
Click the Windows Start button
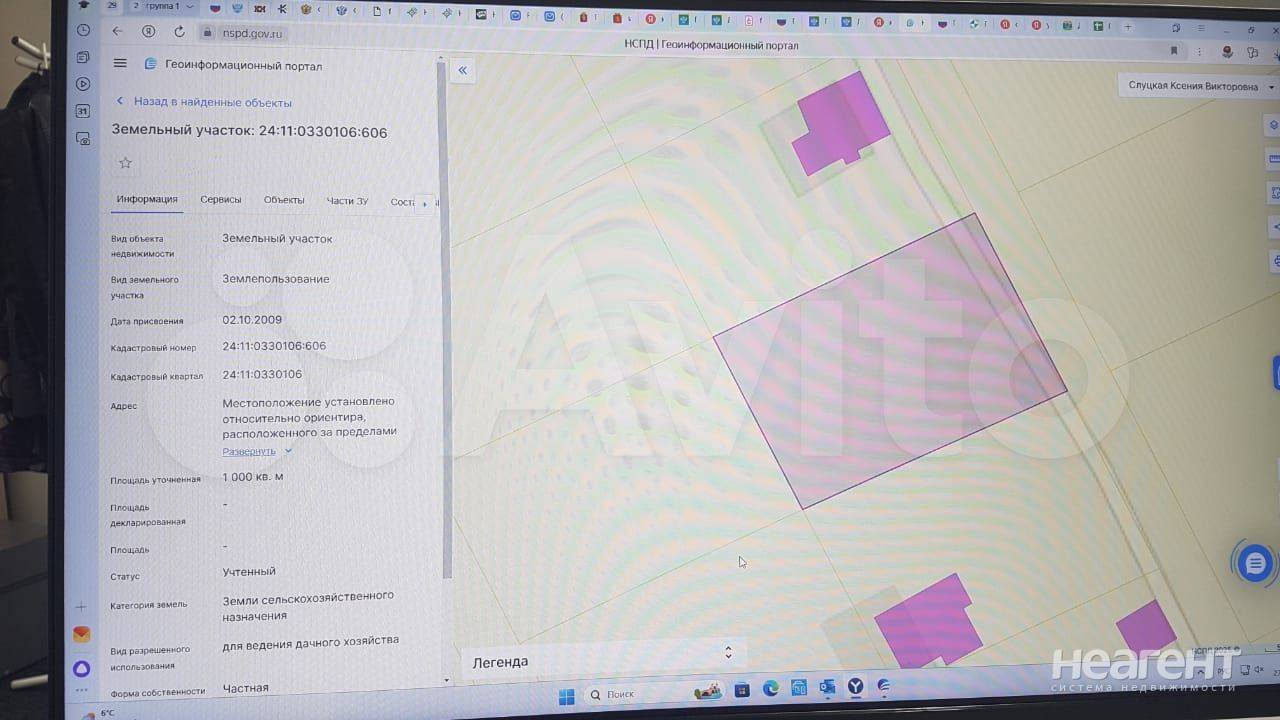tap(566, 695)
